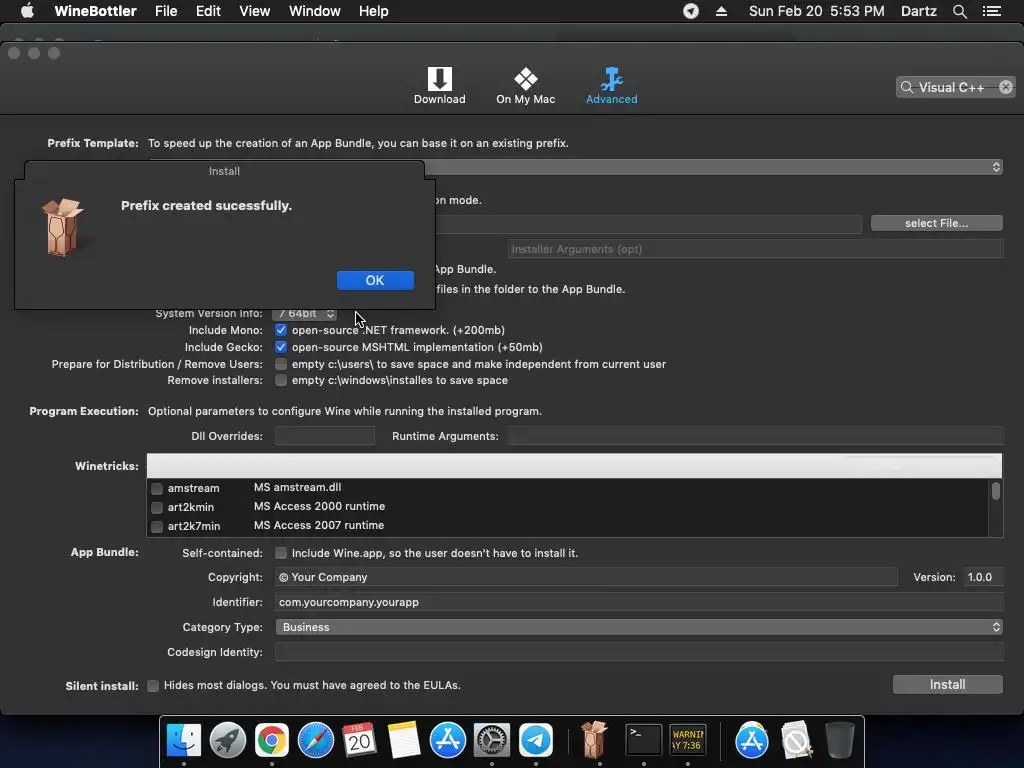
Task: Open Finder from the Dock
Action: [184, 740]
